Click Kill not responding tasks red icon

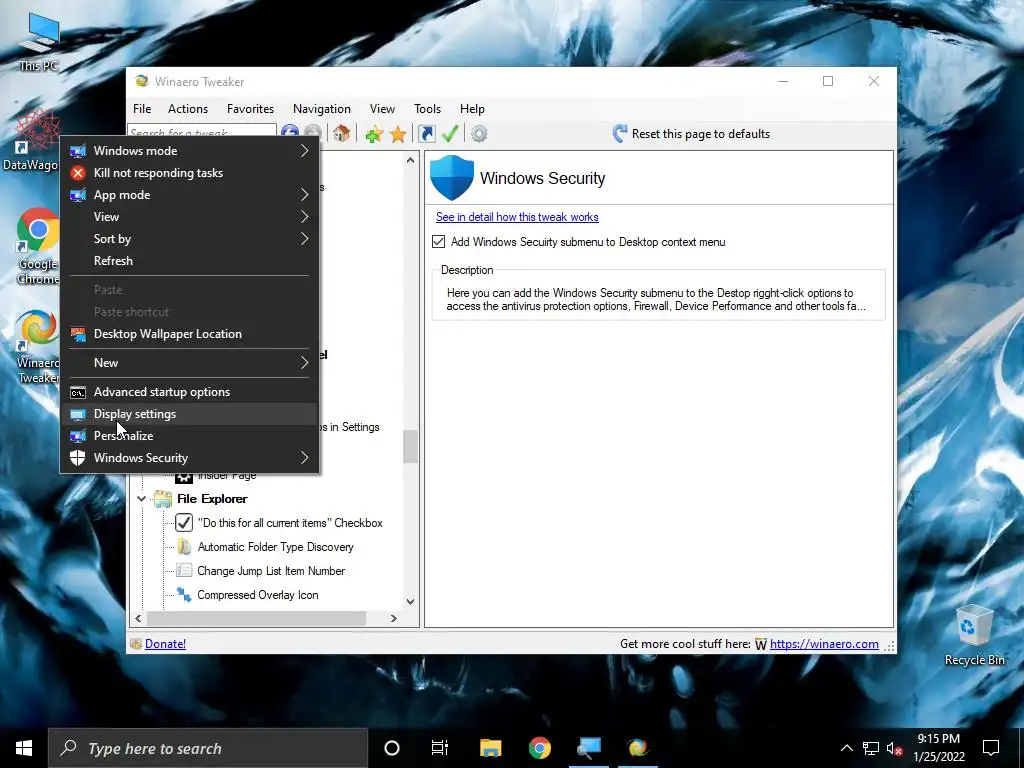click(78, 173)
